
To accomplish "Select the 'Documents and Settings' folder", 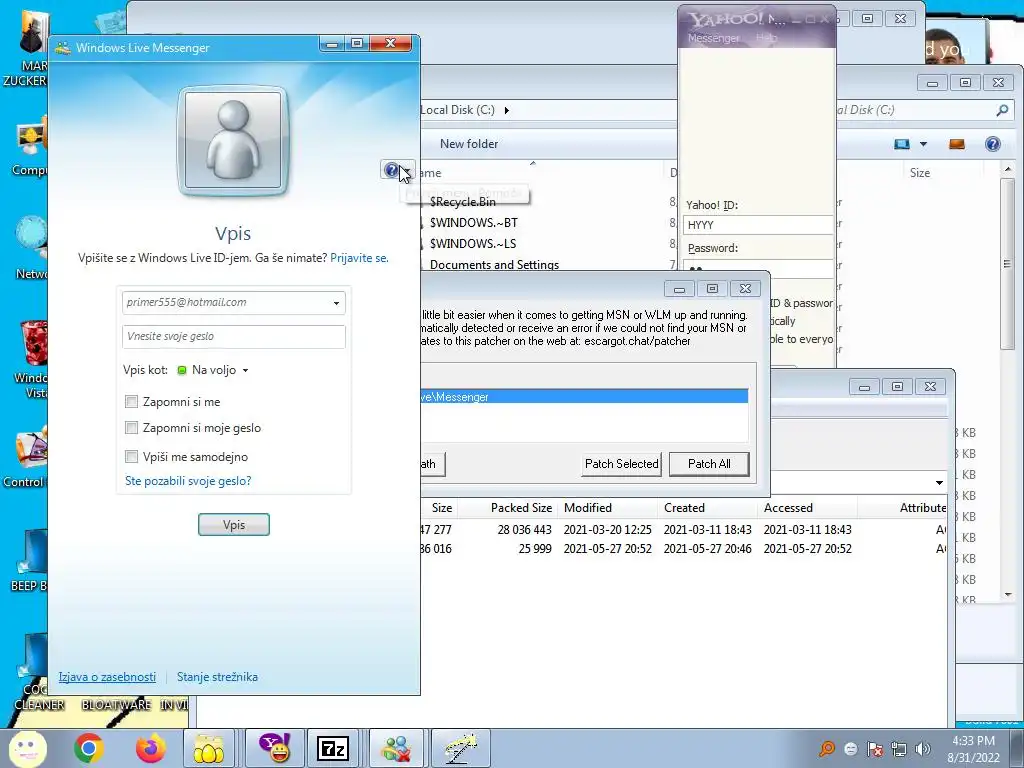I will click(x=494, y=264).
